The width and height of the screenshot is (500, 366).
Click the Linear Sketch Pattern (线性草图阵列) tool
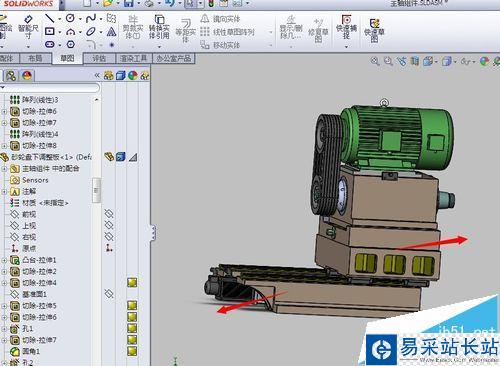228,32
